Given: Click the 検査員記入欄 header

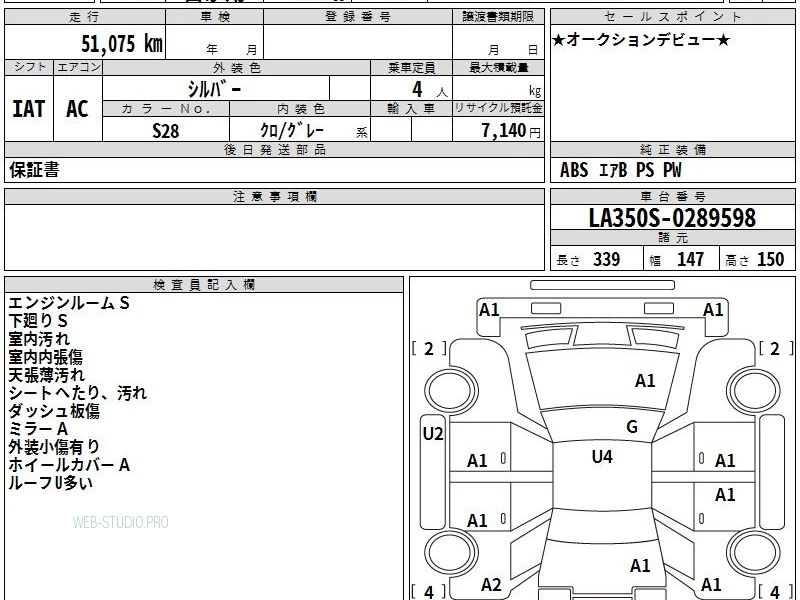Looking at the screenshot, I should (x=204, y=285).
